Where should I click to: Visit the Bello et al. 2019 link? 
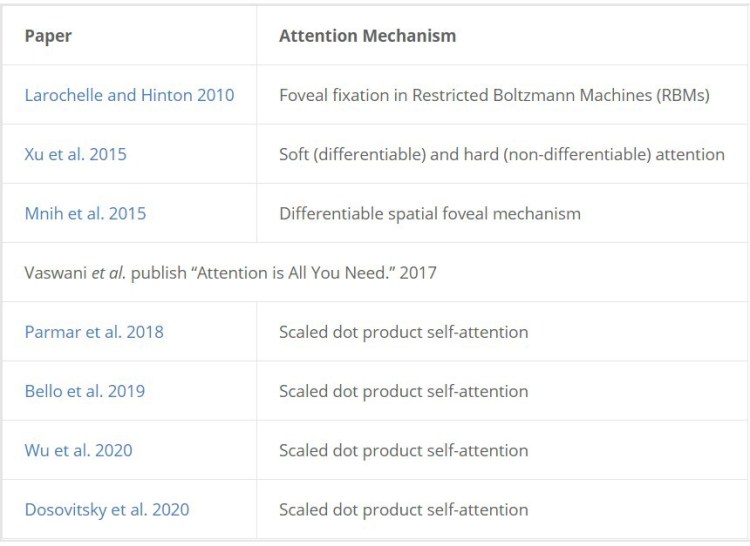coord(85,391)
